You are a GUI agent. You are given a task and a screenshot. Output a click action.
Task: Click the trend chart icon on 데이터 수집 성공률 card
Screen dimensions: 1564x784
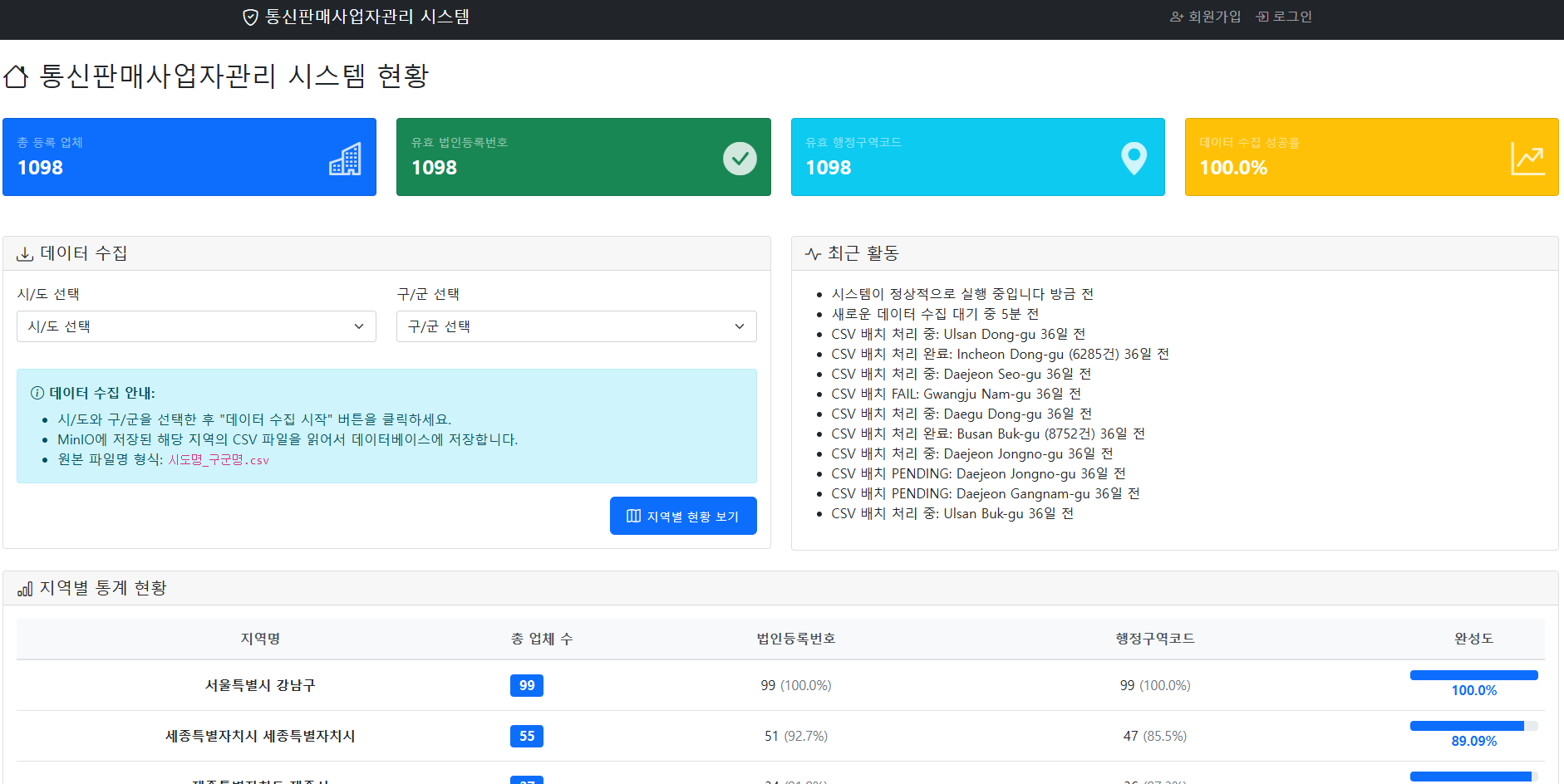[x=1529, y=157]
